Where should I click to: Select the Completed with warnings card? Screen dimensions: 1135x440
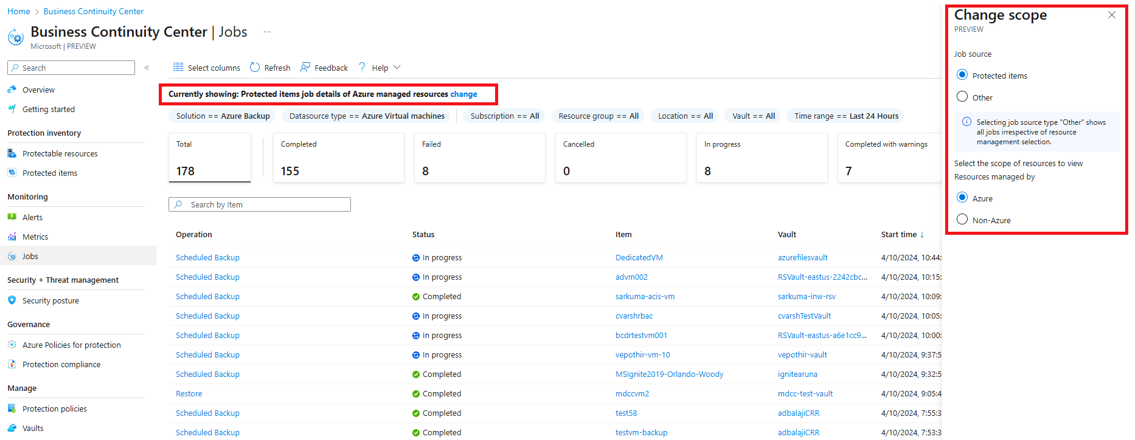892,158
